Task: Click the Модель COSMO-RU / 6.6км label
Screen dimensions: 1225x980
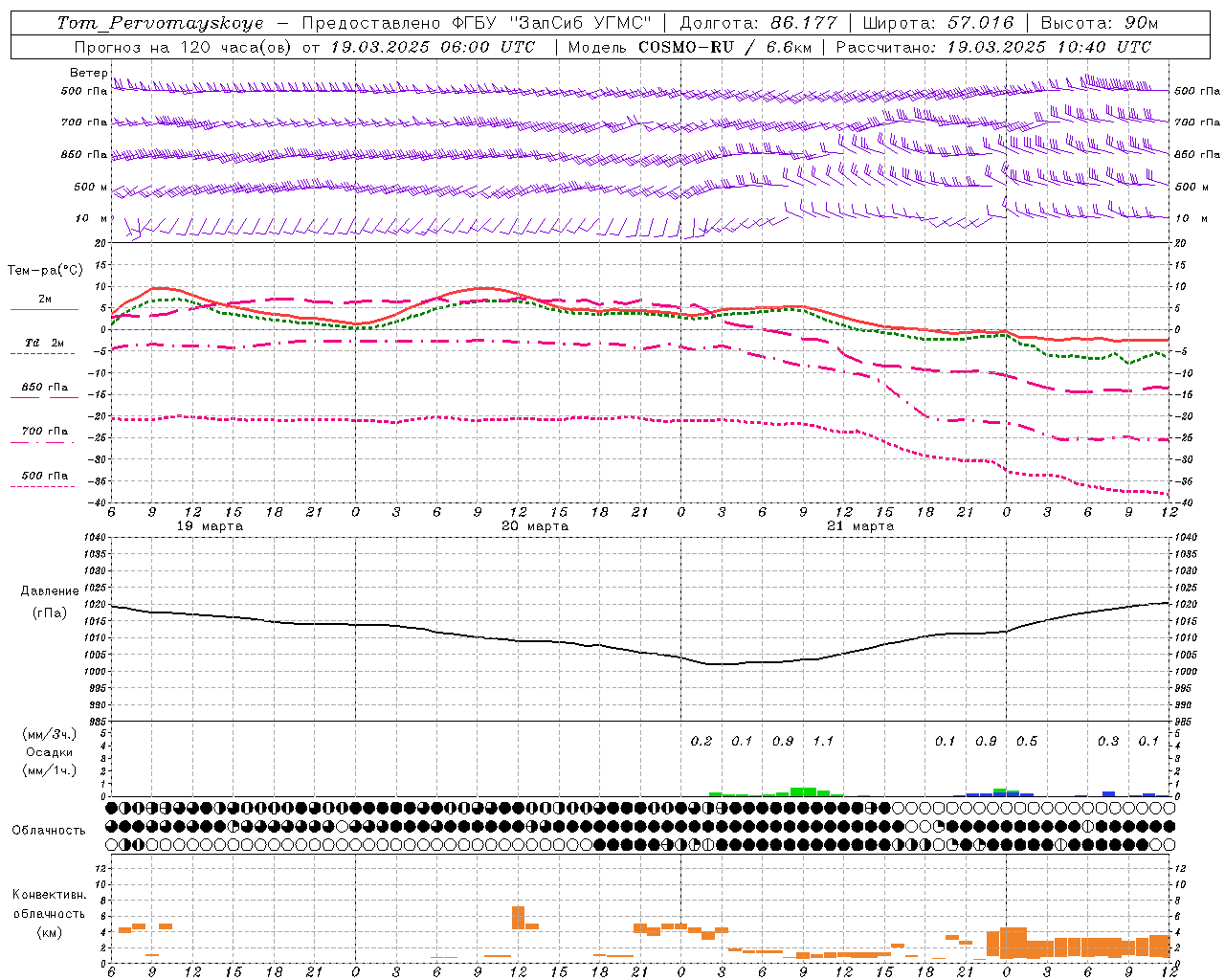Action: pos(689,47)
